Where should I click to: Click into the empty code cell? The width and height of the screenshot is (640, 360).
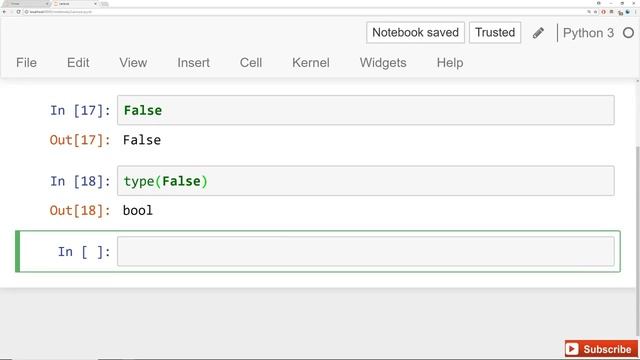pyautogui.click(x=366, y=251)
